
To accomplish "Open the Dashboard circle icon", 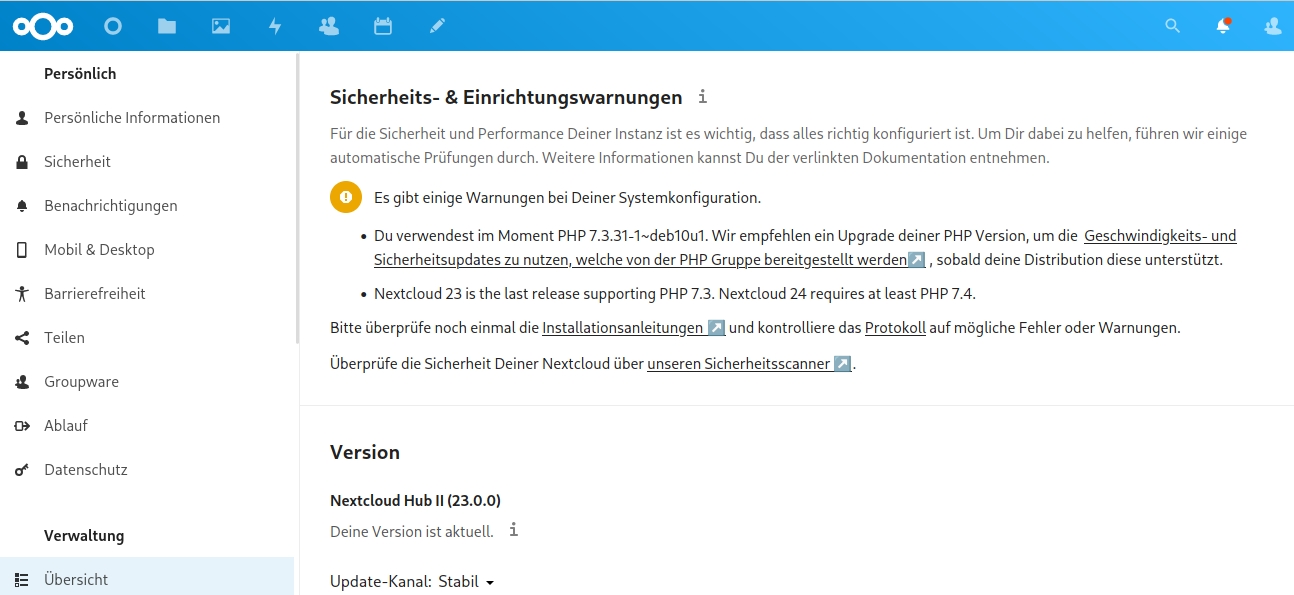I will click(x=113, y=26).
